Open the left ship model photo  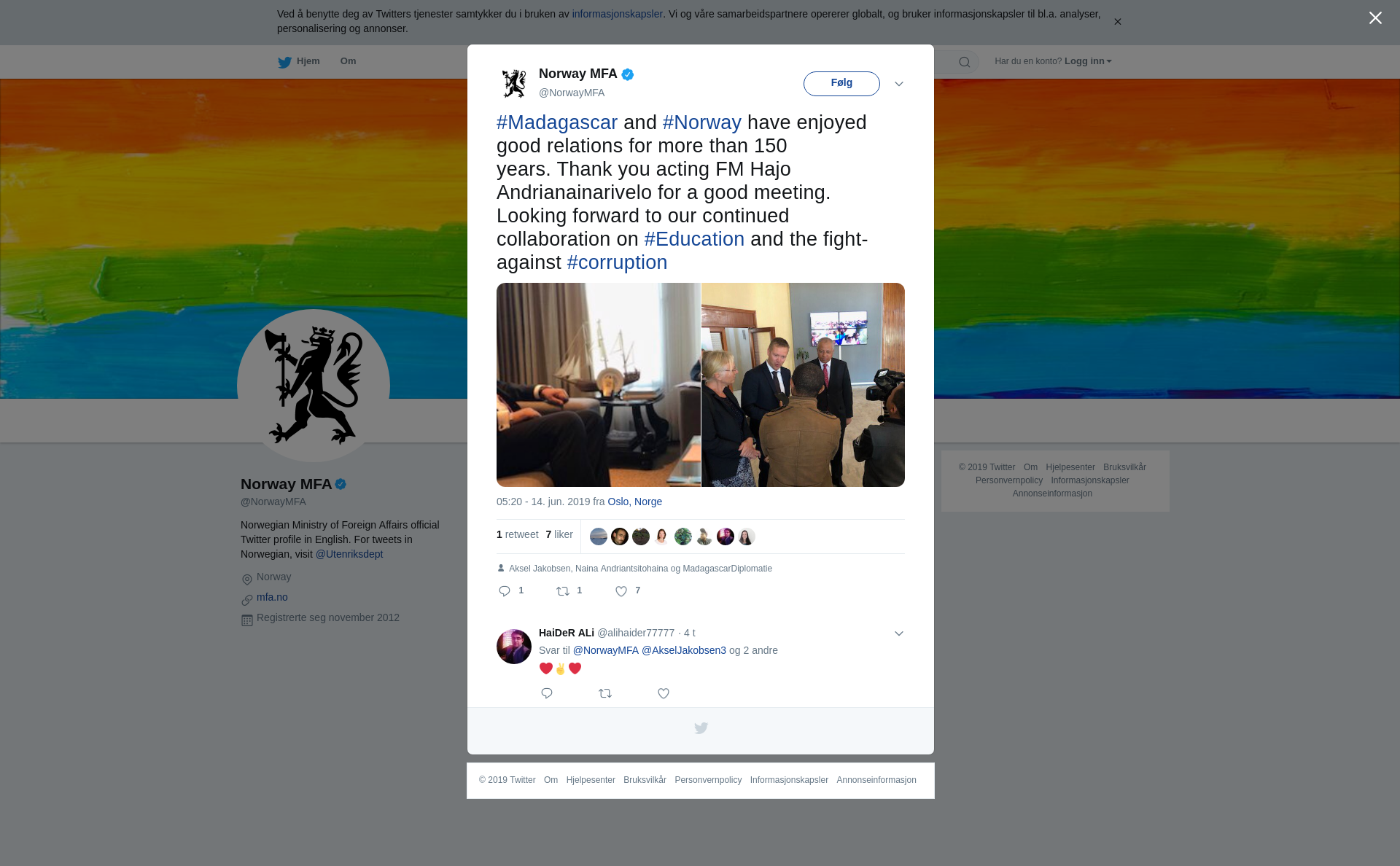tap(599, 385)
